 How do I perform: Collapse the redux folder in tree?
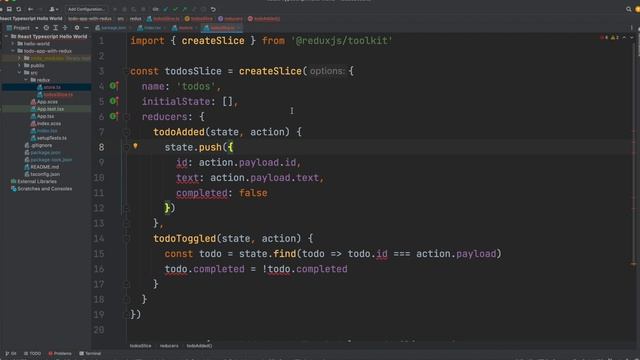tap(26, 80)
